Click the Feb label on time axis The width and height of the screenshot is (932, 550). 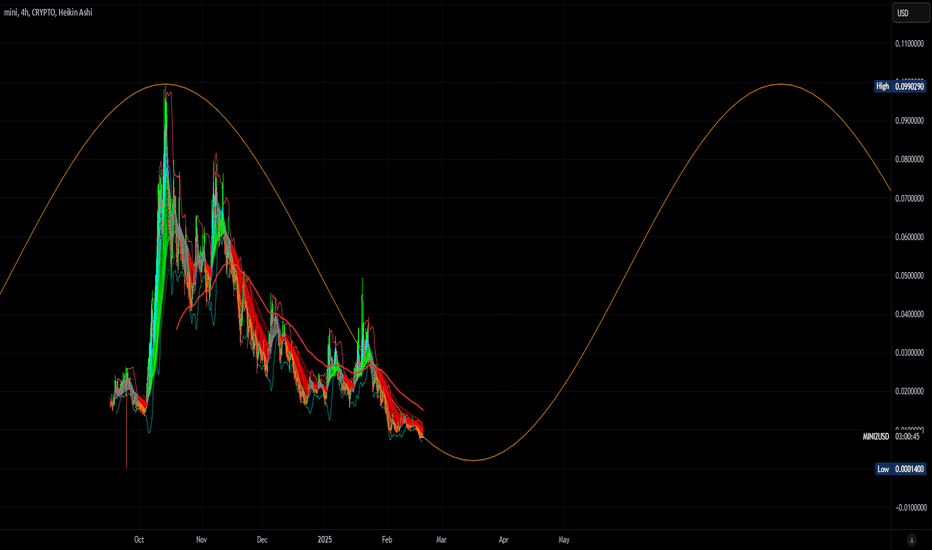[x=387, y=540]
